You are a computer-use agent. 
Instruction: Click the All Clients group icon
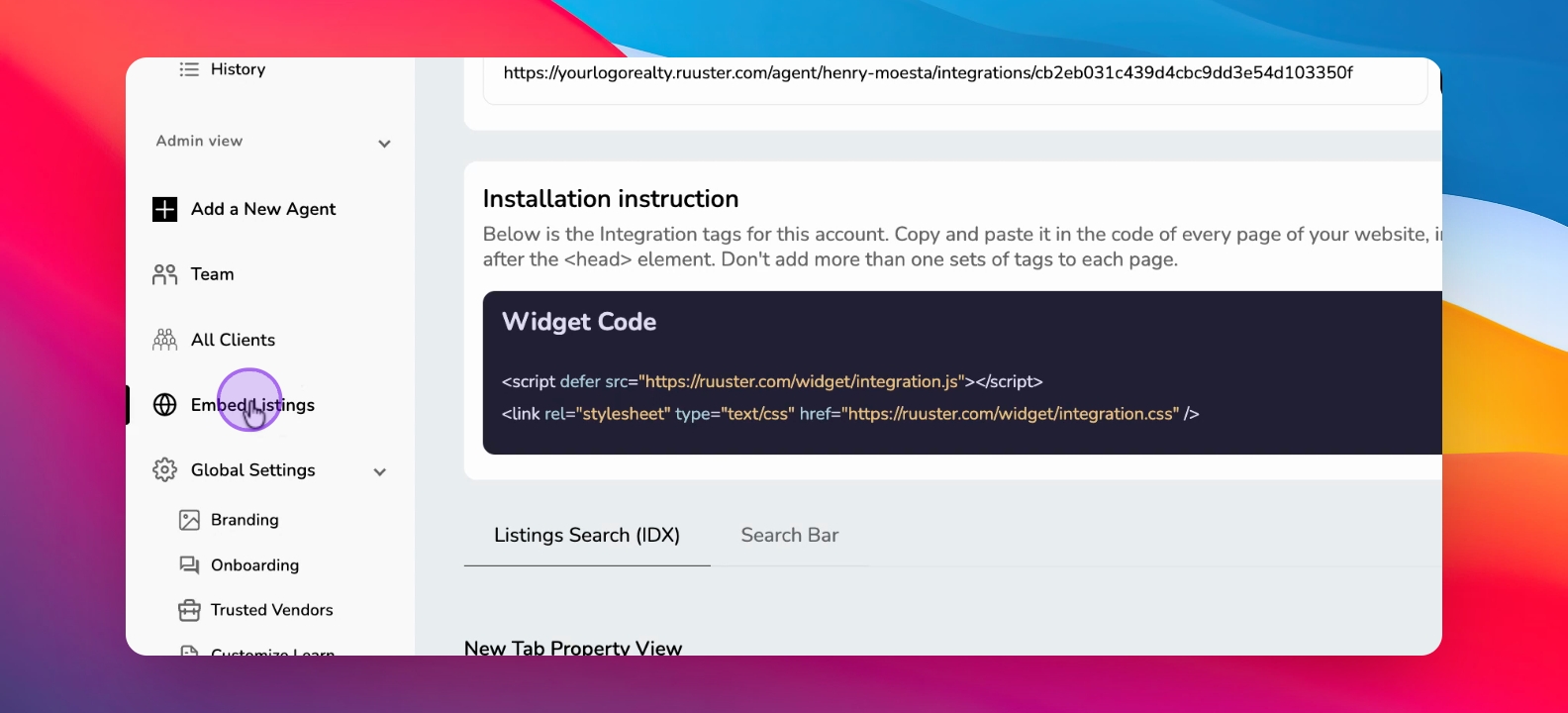(164, 340)
